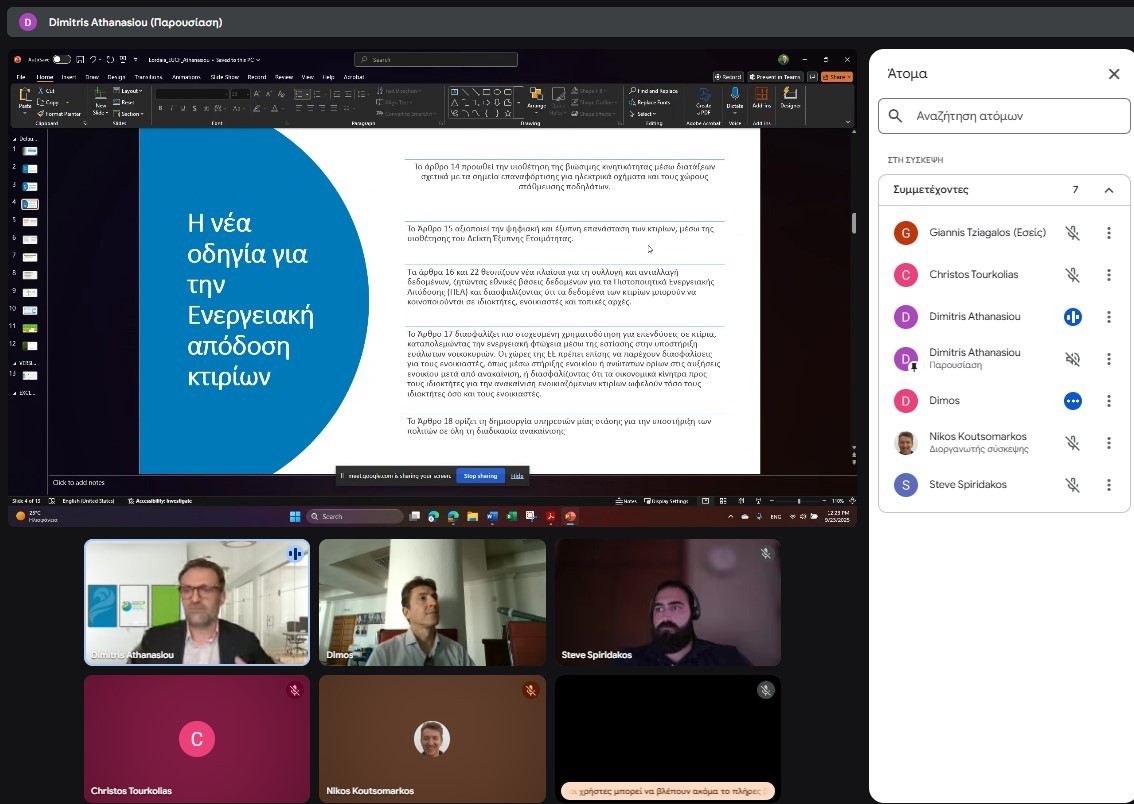This screenshot has width=1134, height=804.
Task: Click muted mic icon for Giannis Tziagalos
Action: tap(1072, 233)
